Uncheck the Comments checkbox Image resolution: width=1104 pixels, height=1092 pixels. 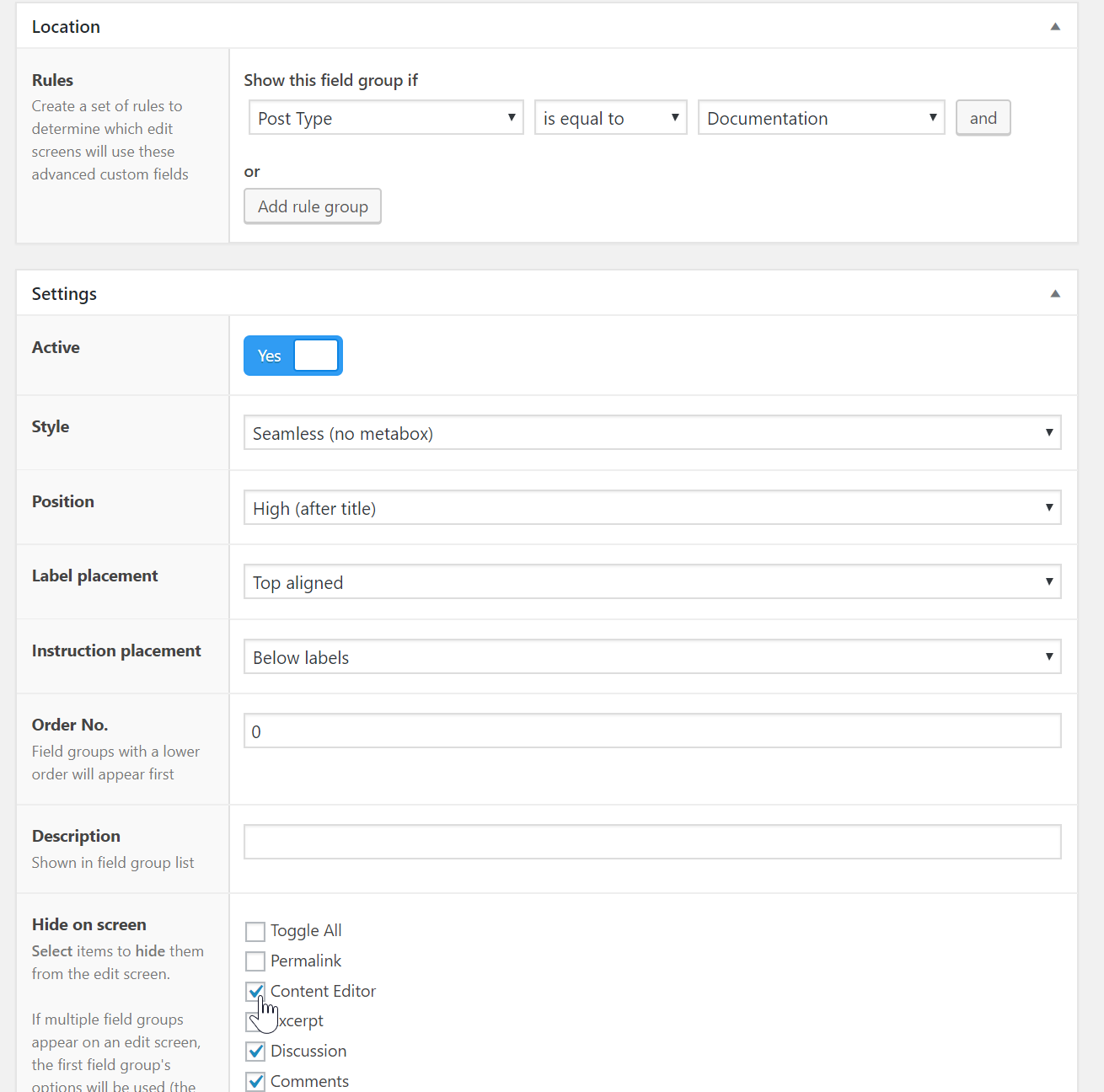pyautogui.click(x=255, y=1081)
